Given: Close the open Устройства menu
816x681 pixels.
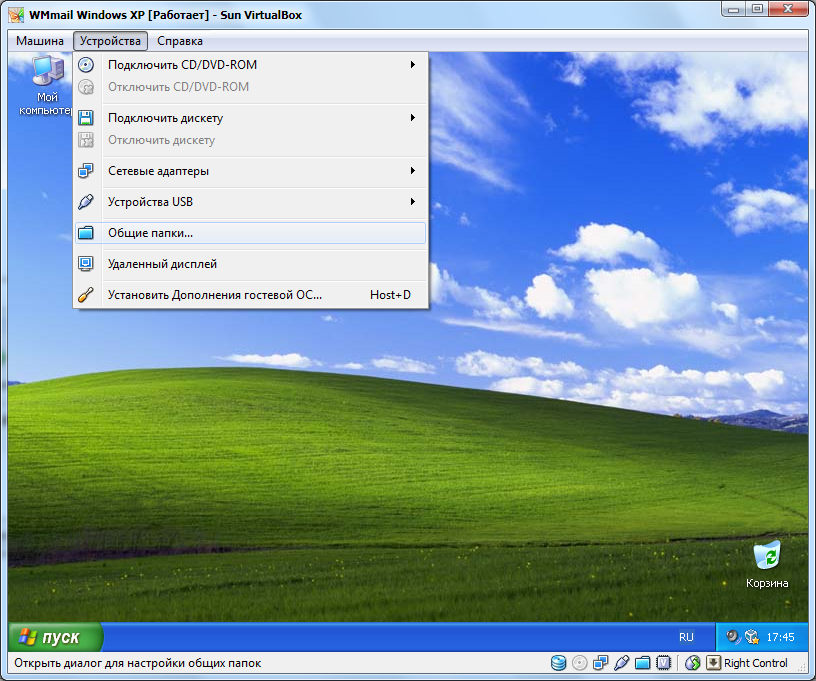Looking at the screenshot, I should coord(110,41).
